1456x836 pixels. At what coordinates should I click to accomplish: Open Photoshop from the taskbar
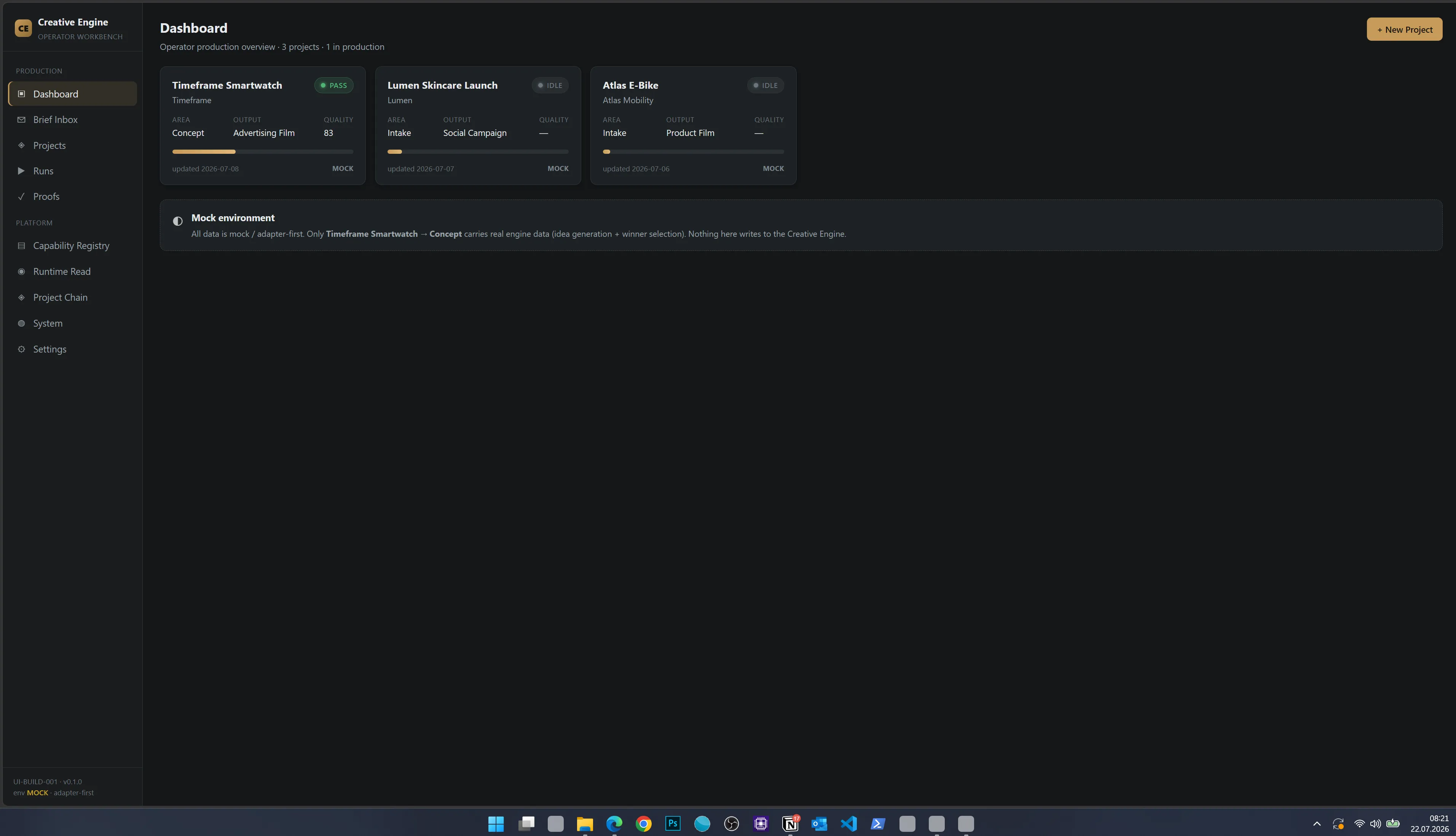[x=673, y=824]
